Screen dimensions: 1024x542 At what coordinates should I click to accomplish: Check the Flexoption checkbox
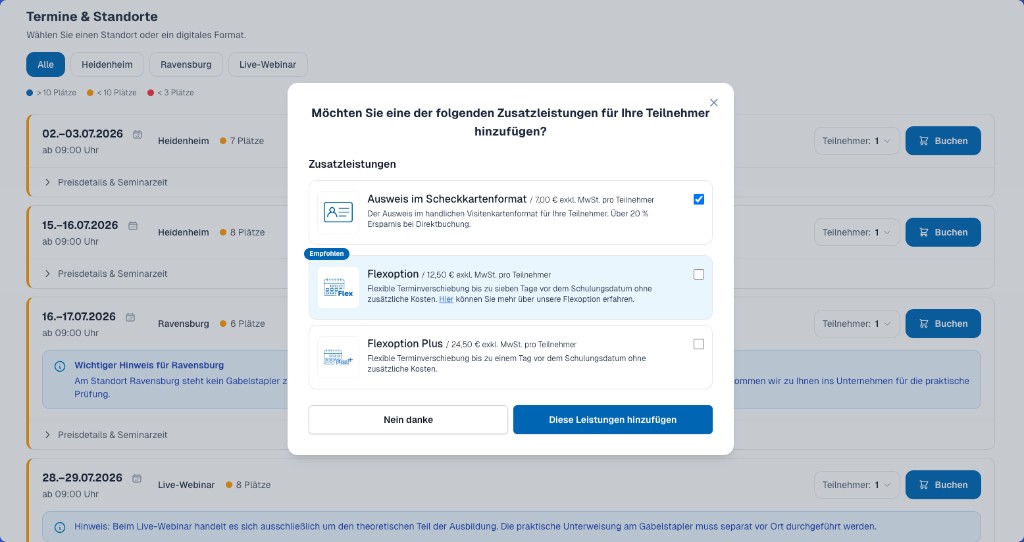[x=699, y=275]
